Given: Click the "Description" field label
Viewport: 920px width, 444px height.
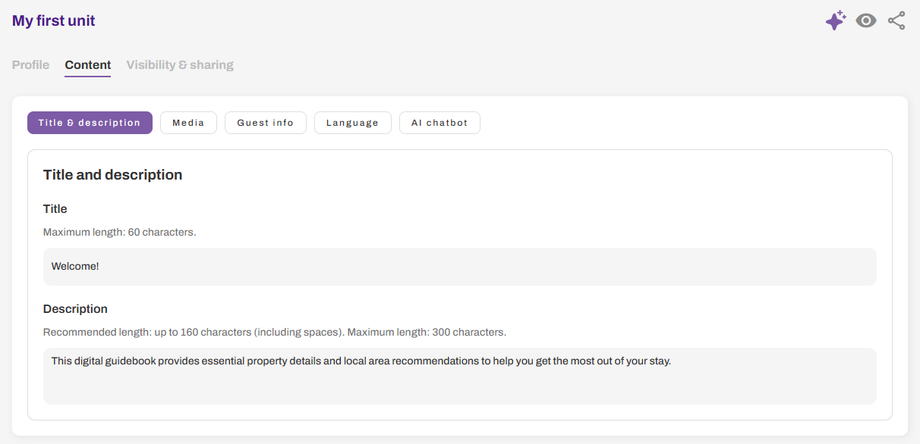Looking at the screenshot, I should pos(75,309).
